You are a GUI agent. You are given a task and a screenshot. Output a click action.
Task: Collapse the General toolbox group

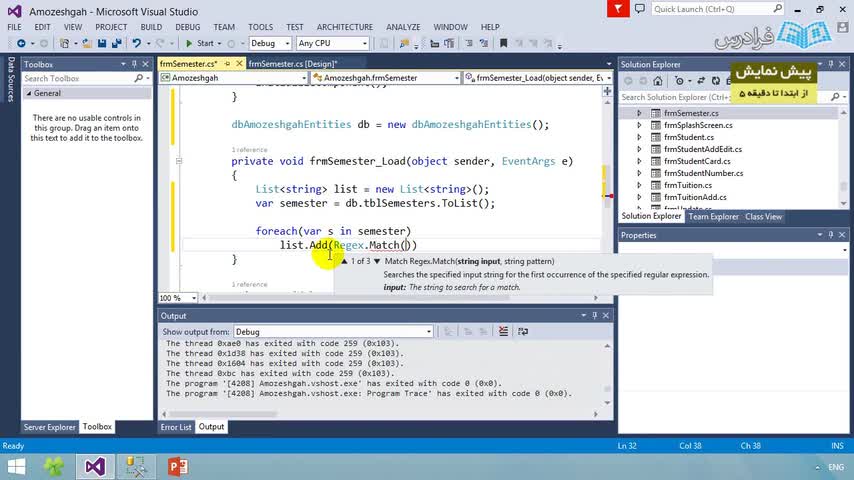click(x=29, y=93)
